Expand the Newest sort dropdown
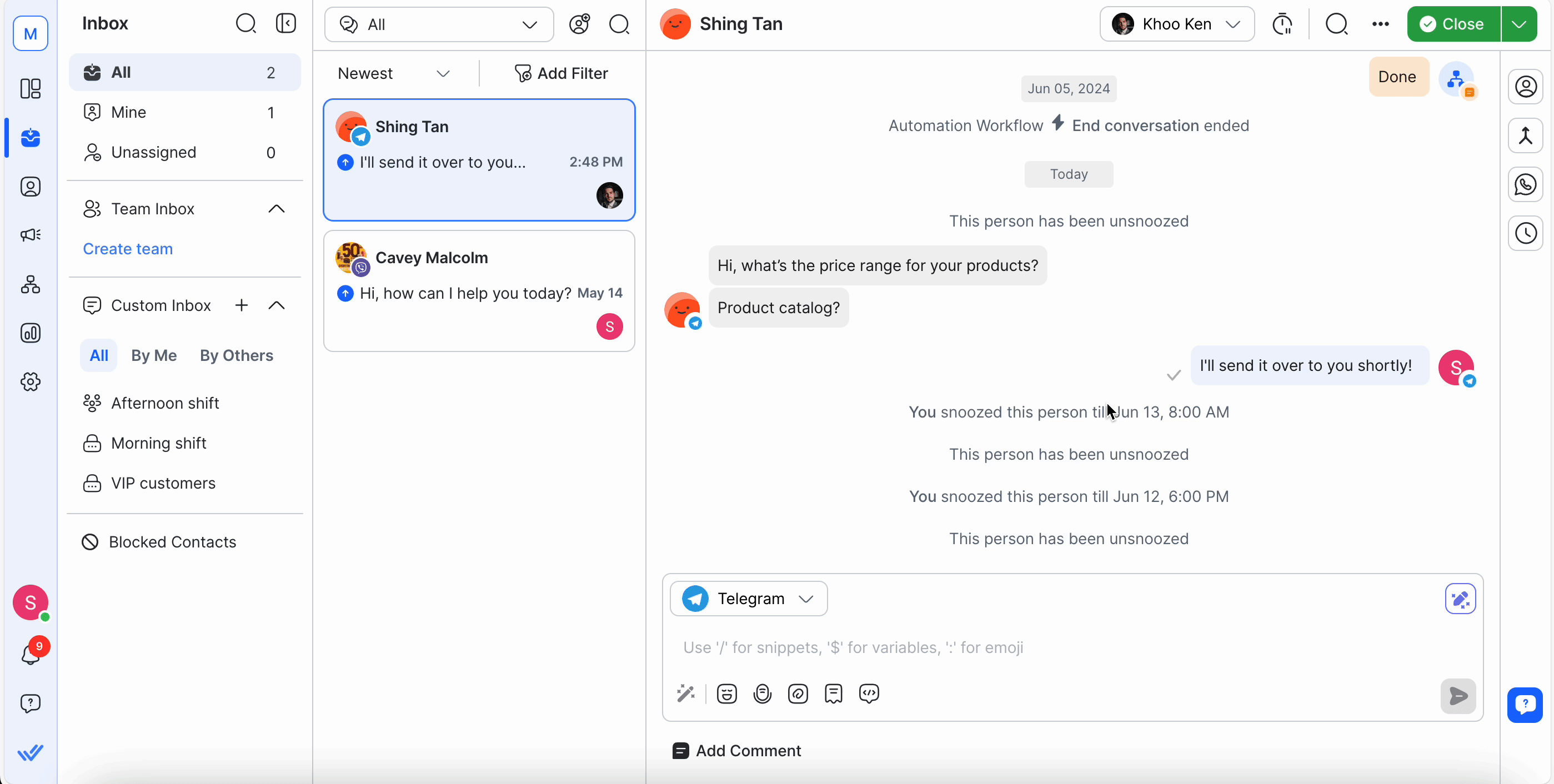The height and width of the screenshot is (784, 1554). [393, 74]
